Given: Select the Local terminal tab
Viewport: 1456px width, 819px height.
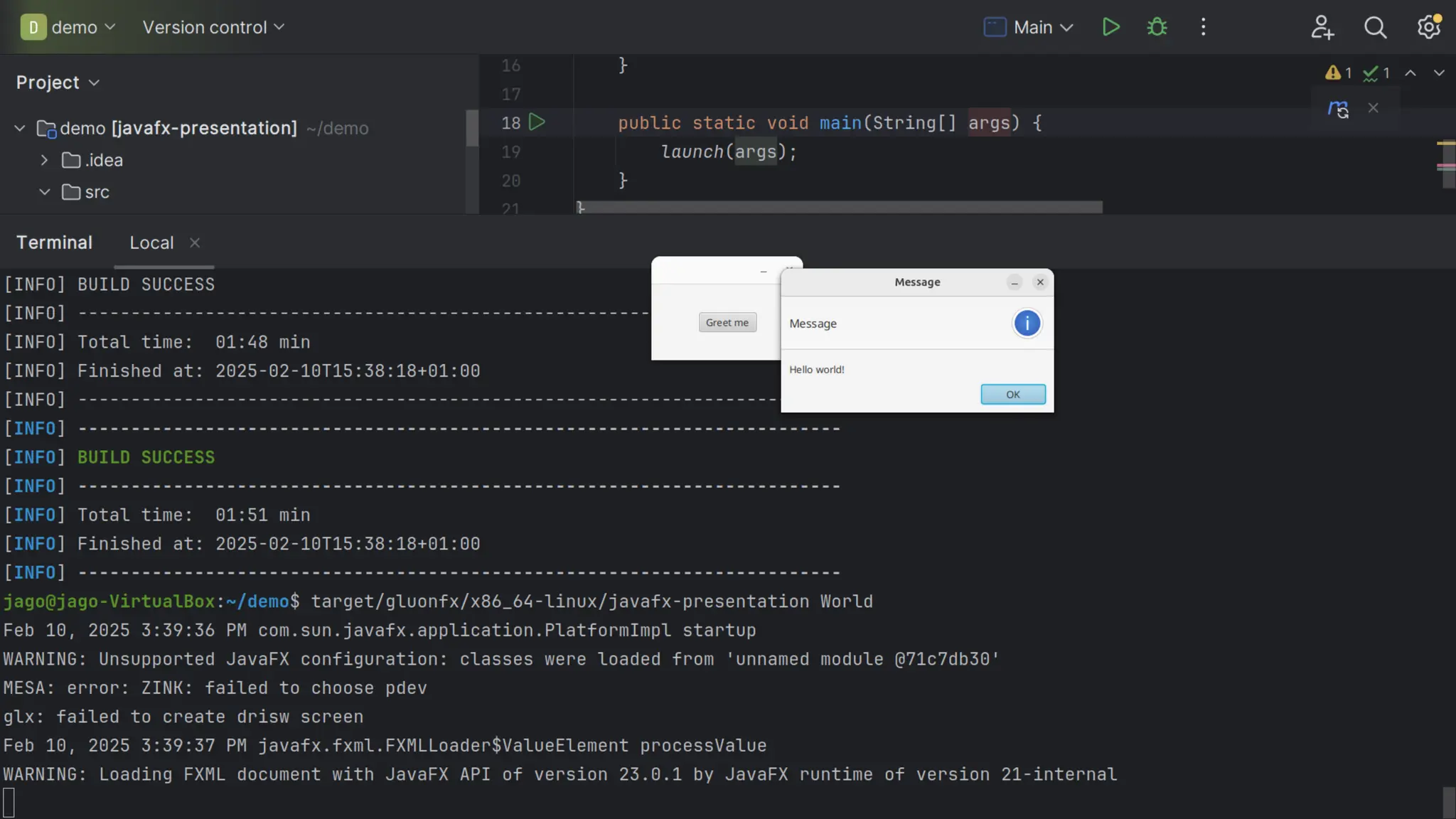Looking at the screenshot, I should (x=151, y=242).
